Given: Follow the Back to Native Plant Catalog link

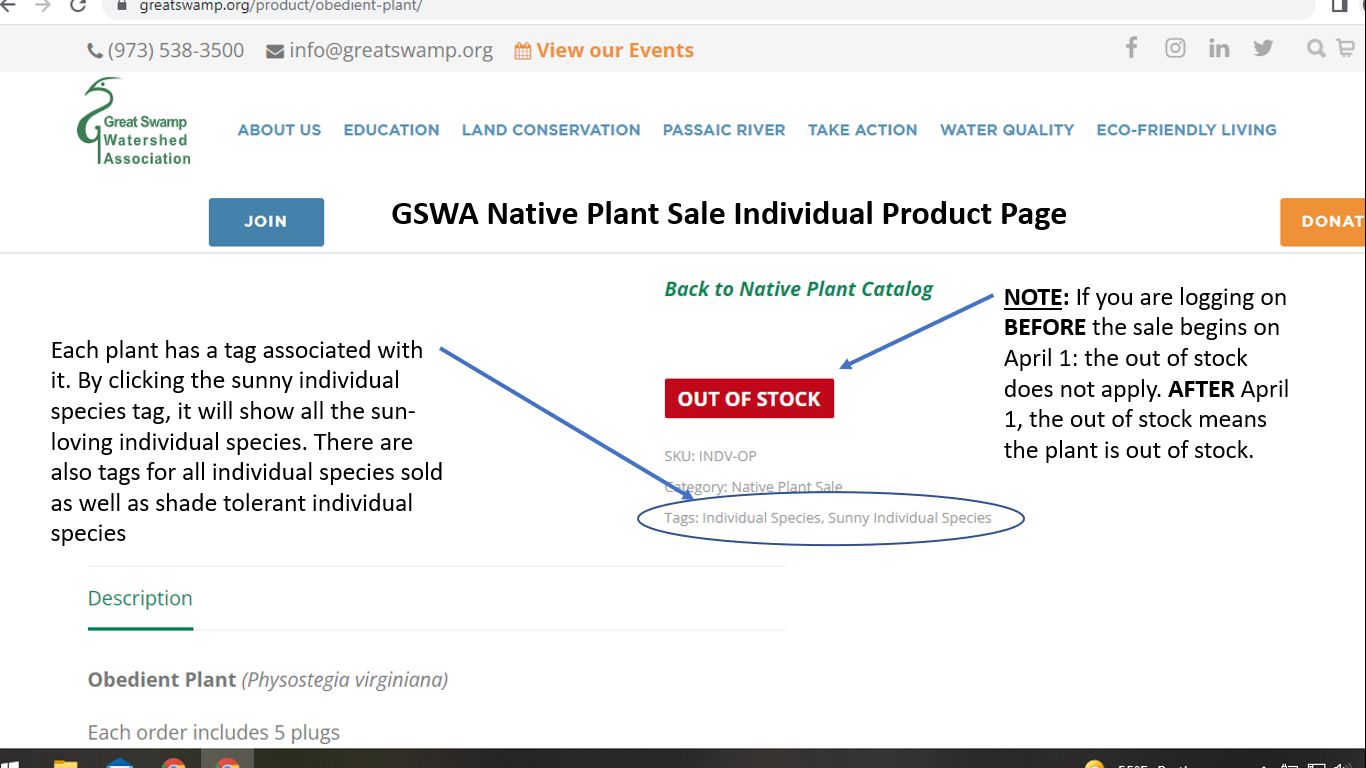Looking at the screenshot, I should (798, 289).
